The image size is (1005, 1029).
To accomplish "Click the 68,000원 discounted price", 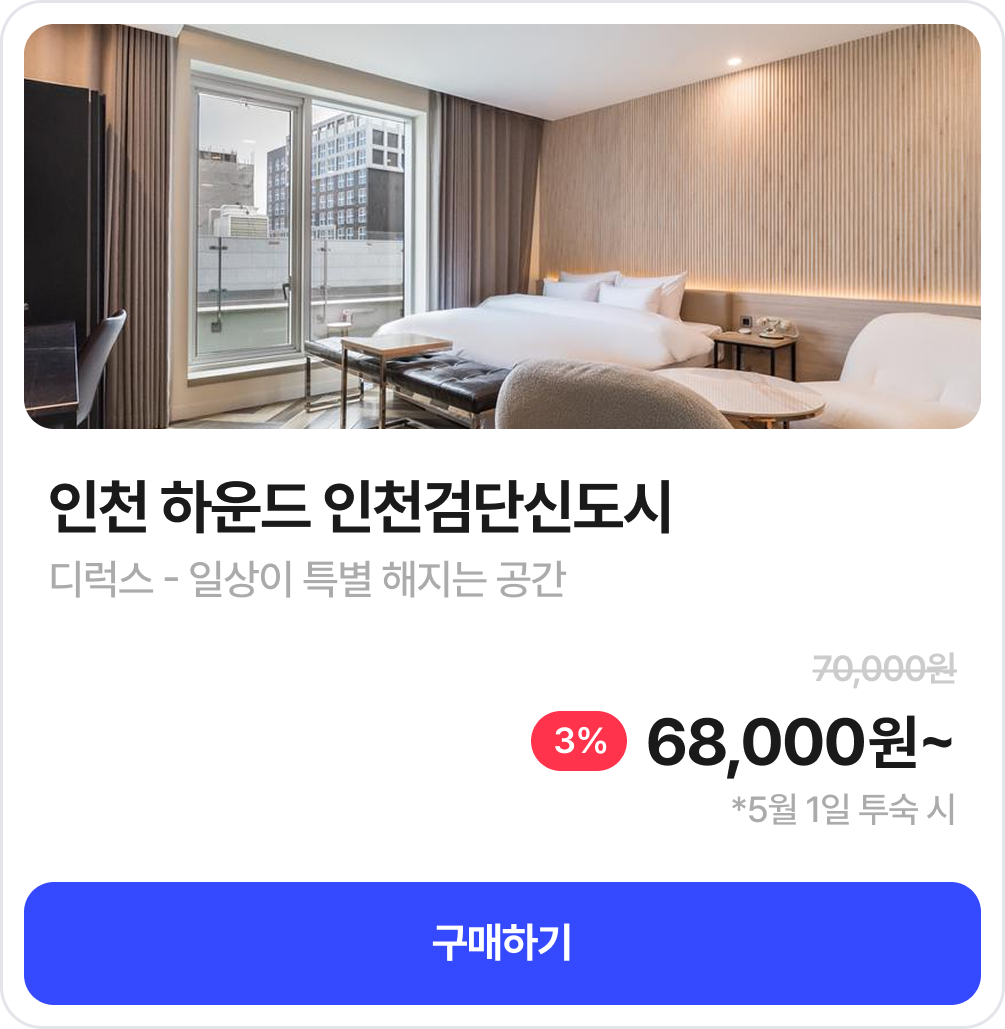I will pyautogui.click(x=800, y=742).
